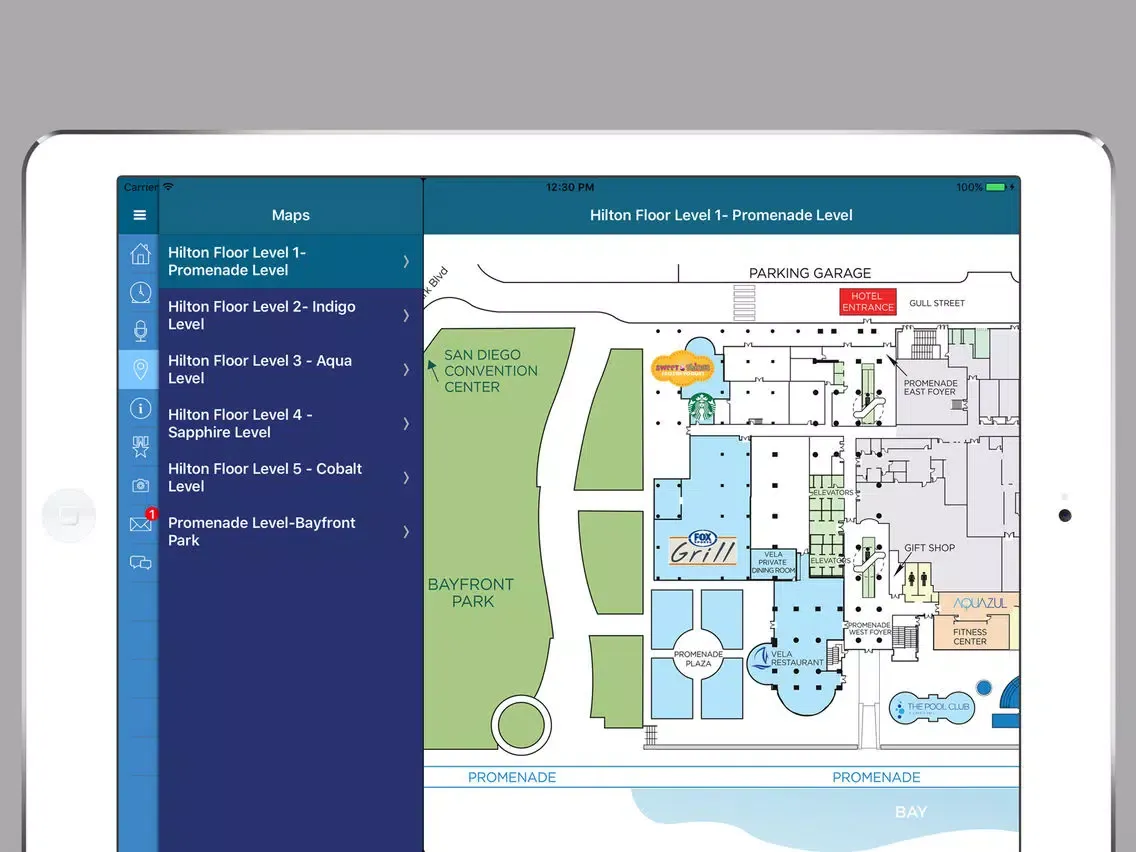Screen dimensions: 1136x852
Task: Tap the Vela Restaurant sailboat logo
Action: (760, 658)
